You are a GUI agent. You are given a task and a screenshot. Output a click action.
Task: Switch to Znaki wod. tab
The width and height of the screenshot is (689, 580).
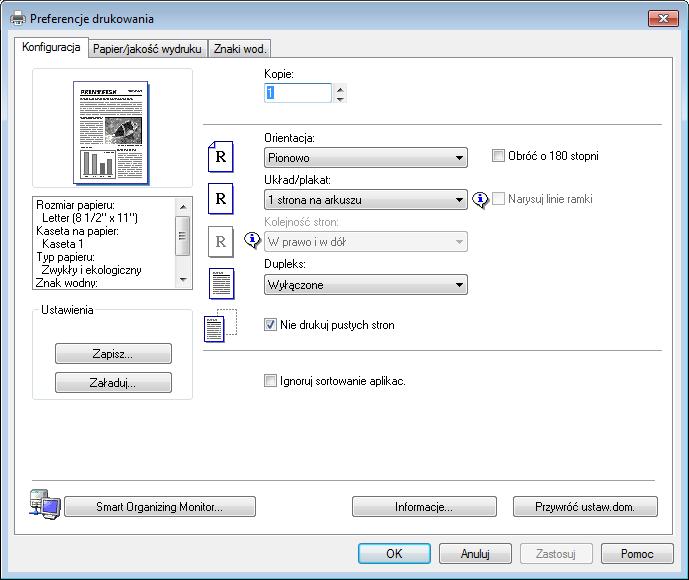(239, 49)
